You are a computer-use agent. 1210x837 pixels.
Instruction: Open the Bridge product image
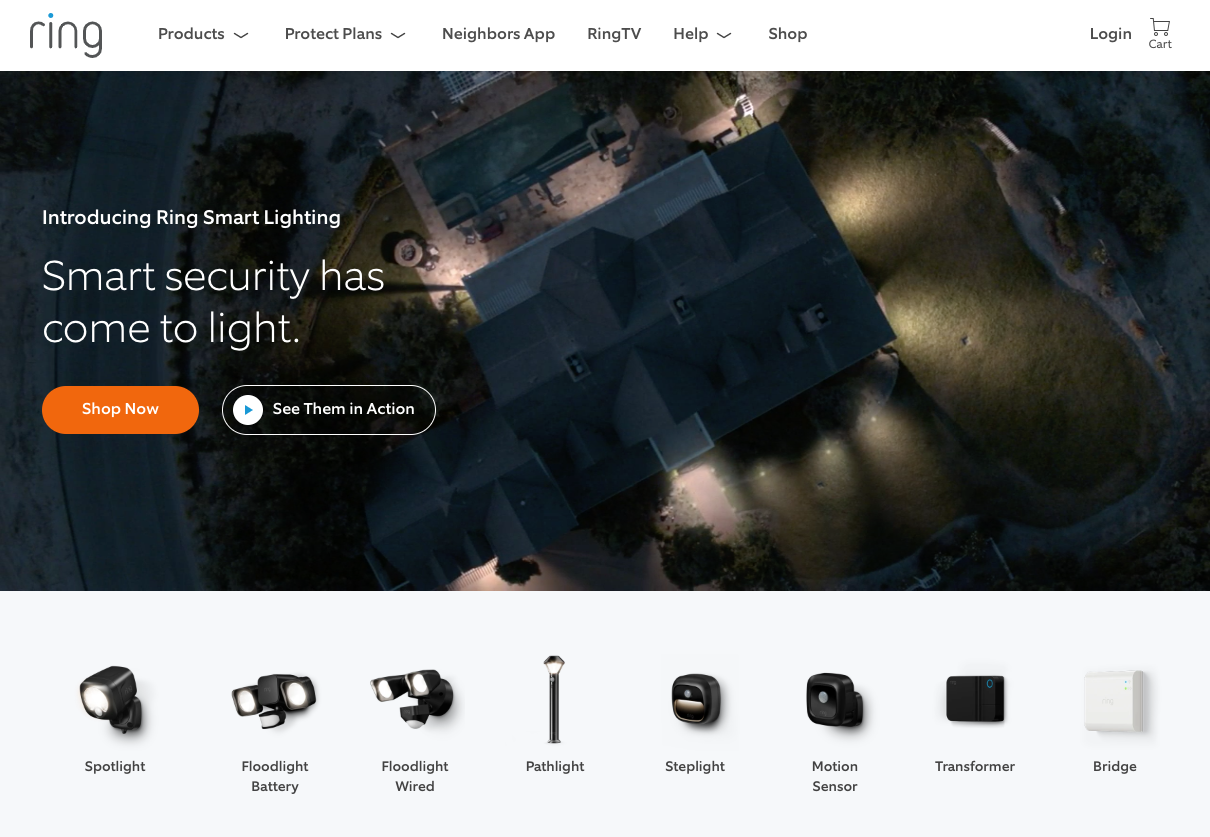click(x=1115, y=701)
